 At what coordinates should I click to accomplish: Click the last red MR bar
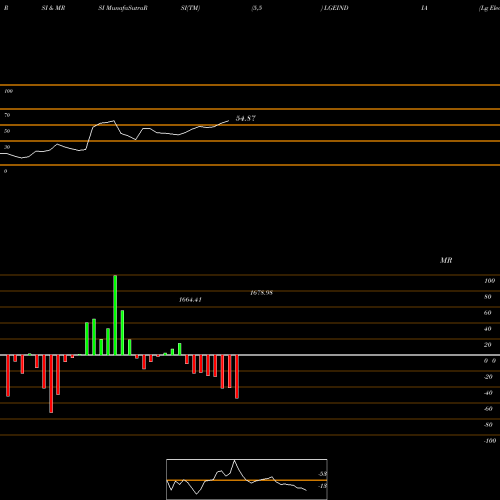[x=237, y=377]
